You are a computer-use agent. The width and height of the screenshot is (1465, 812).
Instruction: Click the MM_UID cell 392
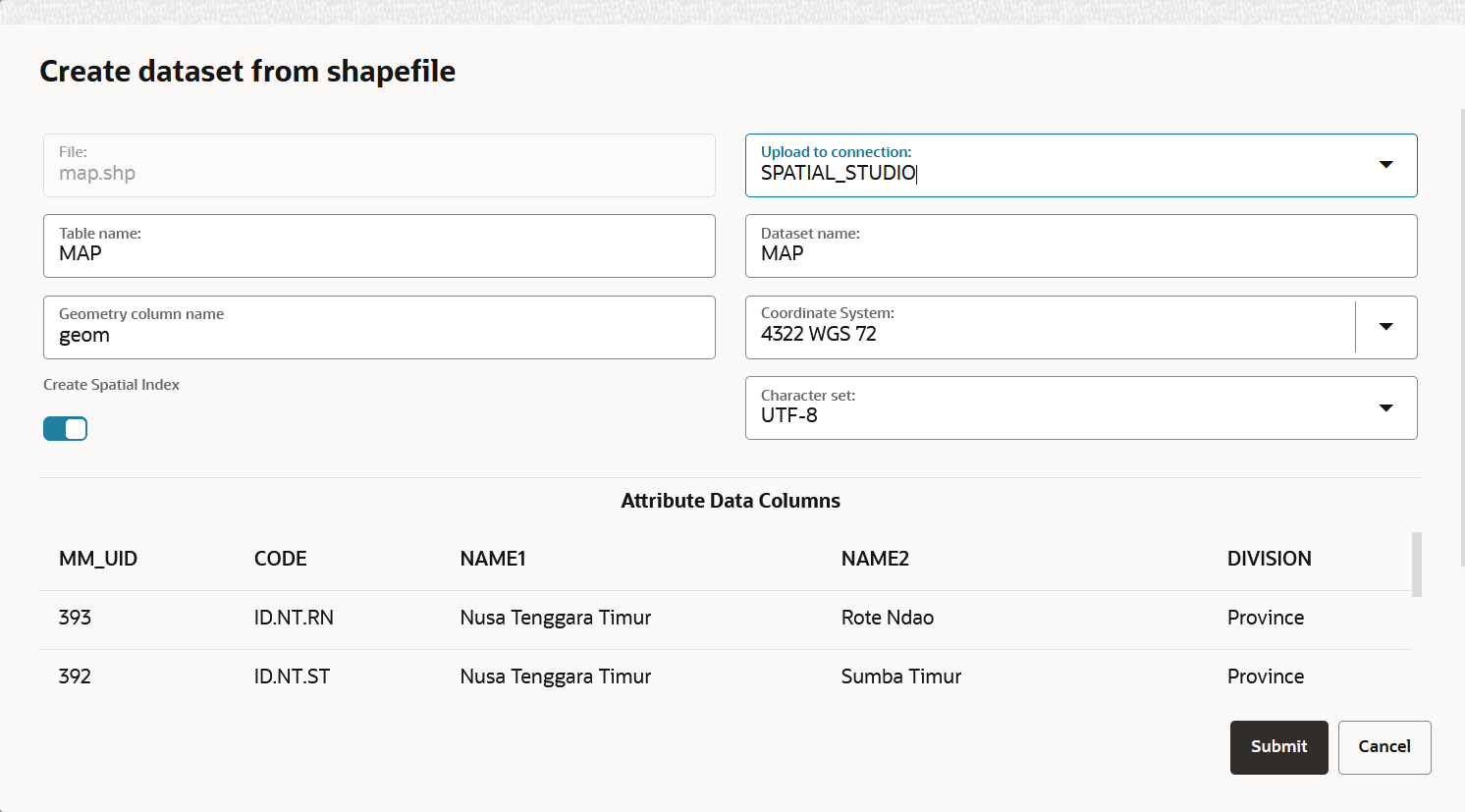tap(75, 677)
